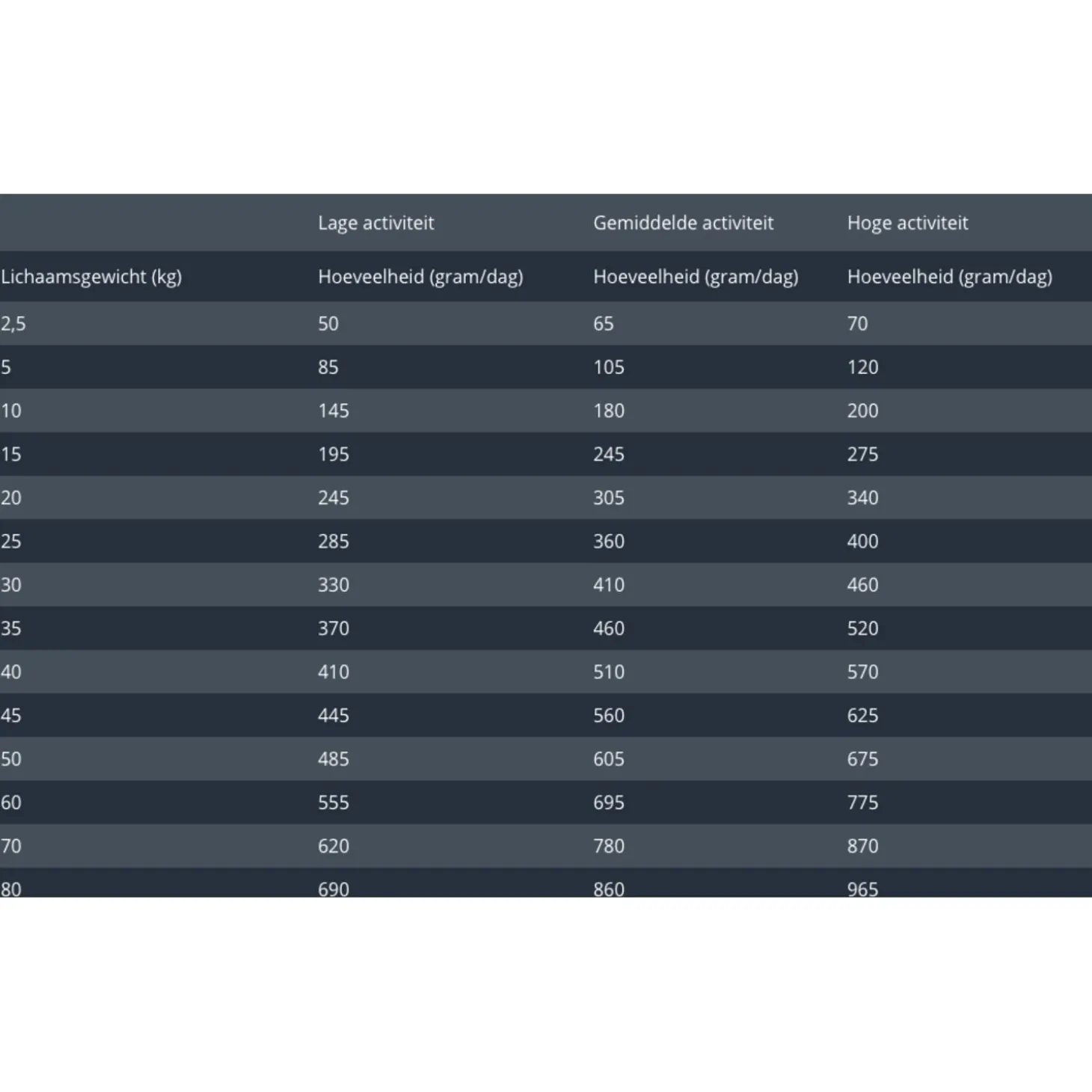The image size is (1092, 1092).
Task: Select the value 105 in the 5 kg row
Action: [608, 367]
